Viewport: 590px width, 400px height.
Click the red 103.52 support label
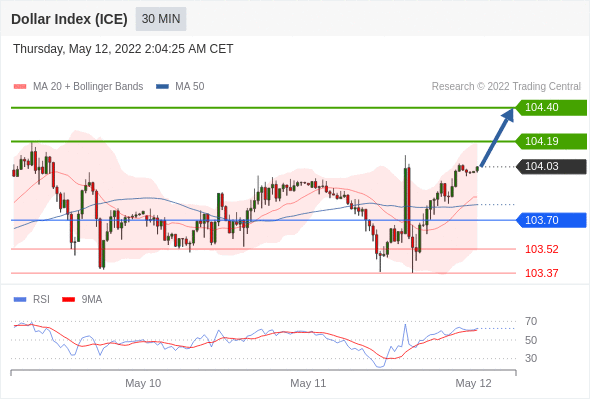pyautogui.click(x=541, y=249)
